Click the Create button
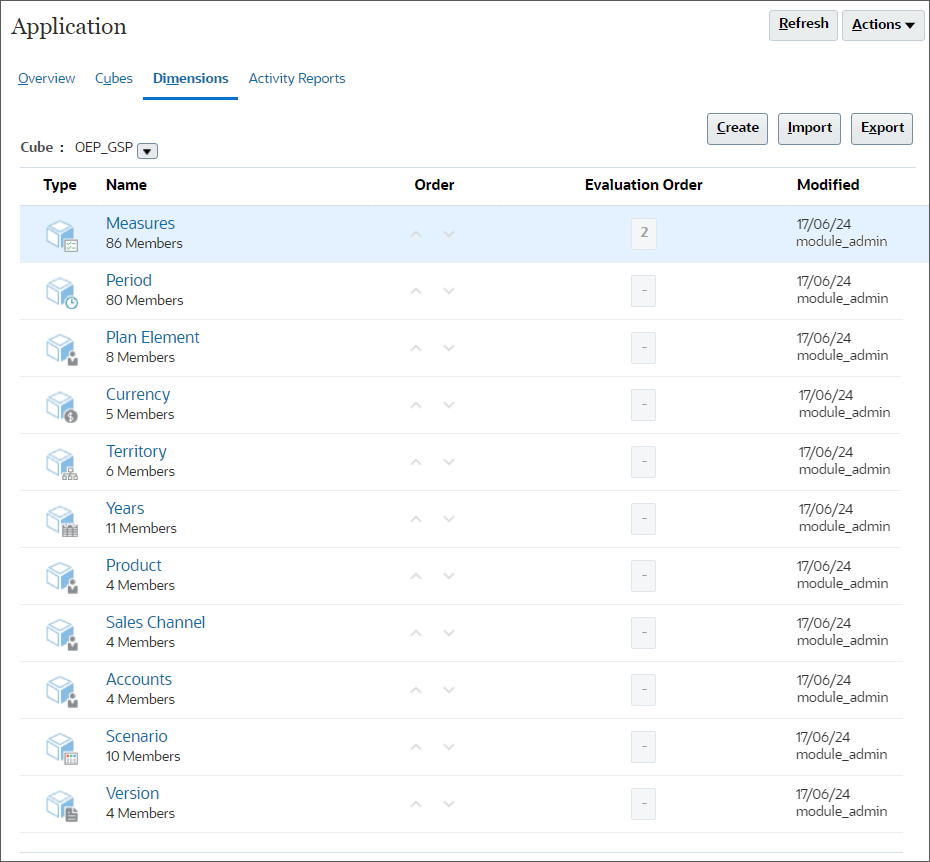This screenshot has width=930, height=862. click(737, 128)
